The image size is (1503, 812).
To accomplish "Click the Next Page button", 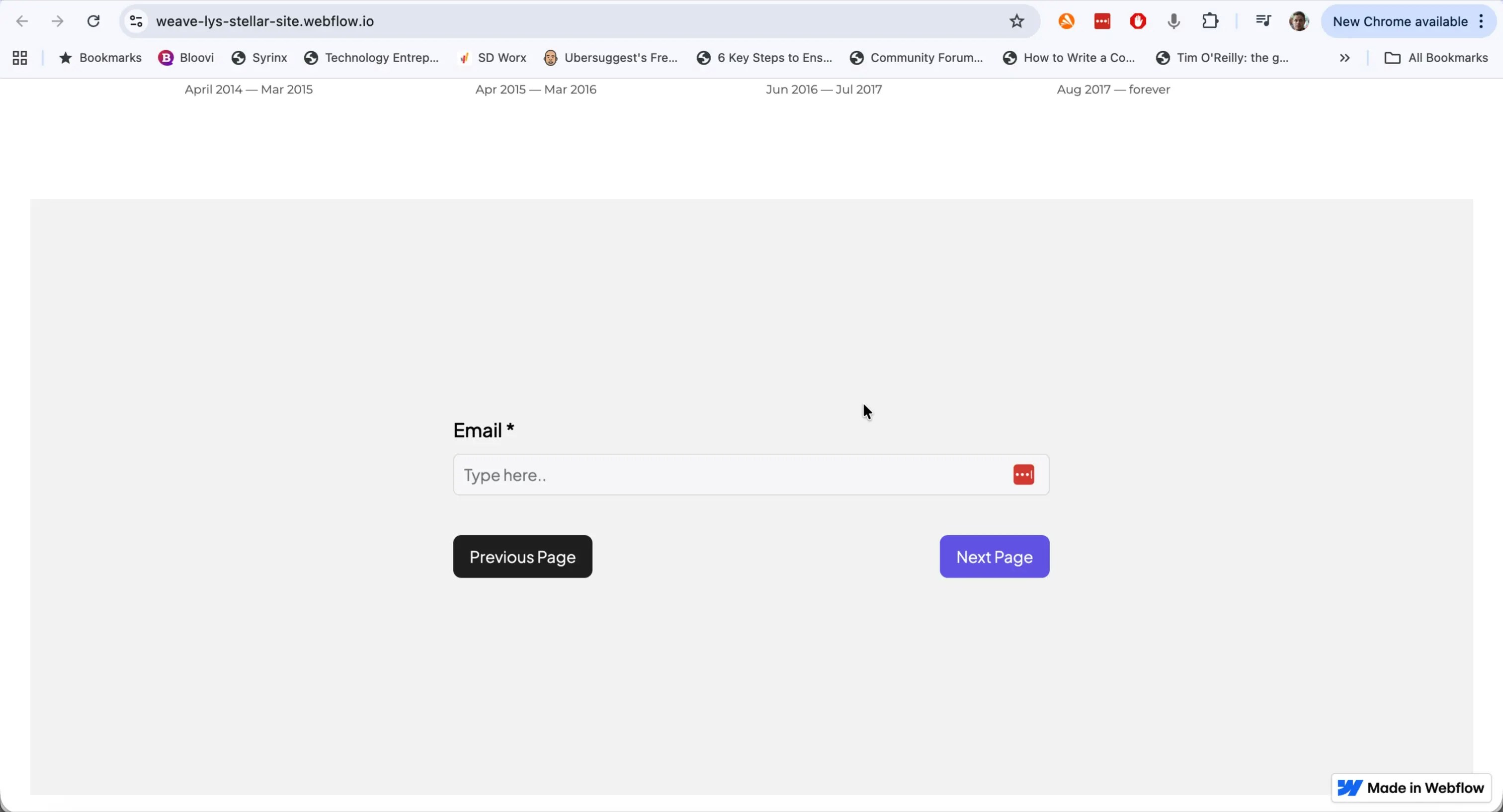I will tap(994, 556).
